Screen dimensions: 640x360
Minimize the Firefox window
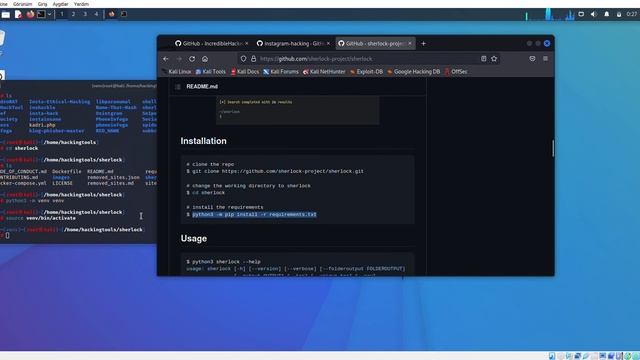click(x=529, y=43)
